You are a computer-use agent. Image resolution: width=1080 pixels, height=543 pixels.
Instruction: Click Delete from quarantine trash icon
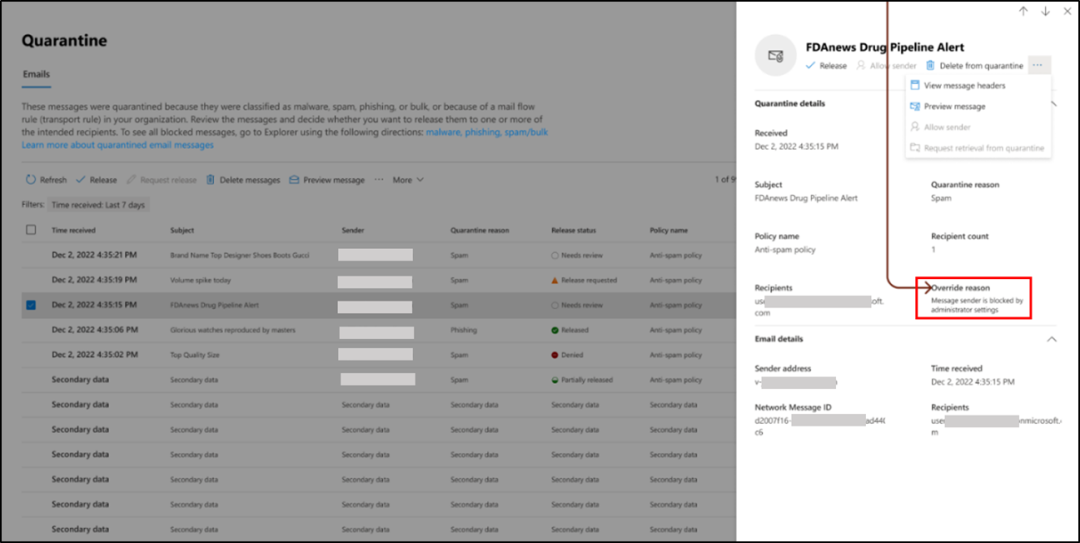tap(931, 65)
